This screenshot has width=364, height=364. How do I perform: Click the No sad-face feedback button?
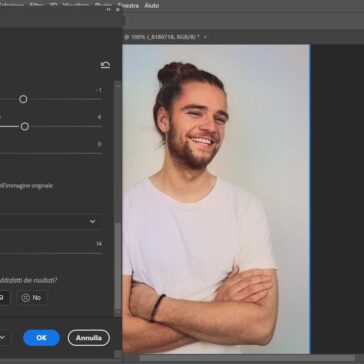[x=32, y=298]
